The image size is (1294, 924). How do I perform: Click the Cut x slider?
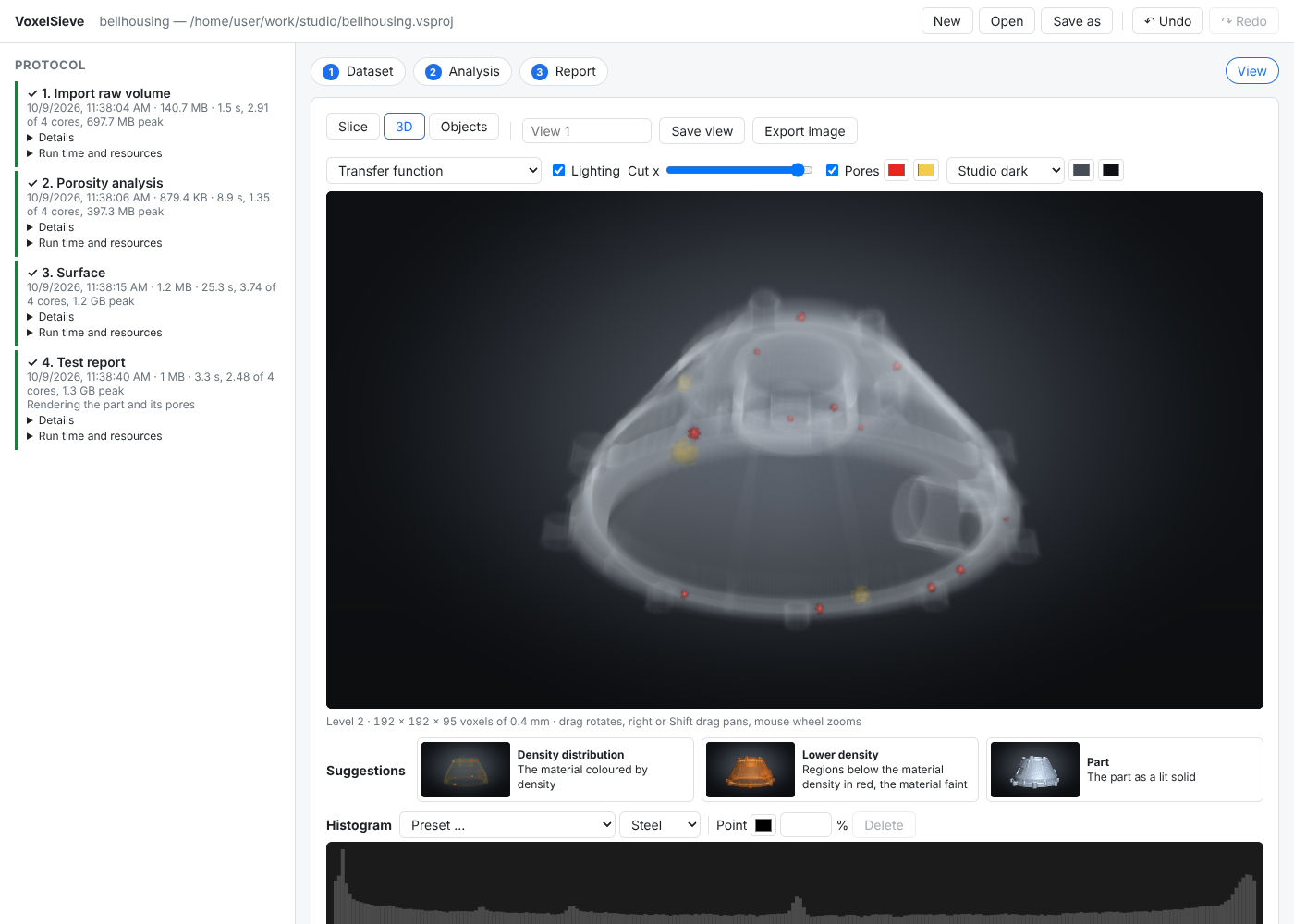739,170
